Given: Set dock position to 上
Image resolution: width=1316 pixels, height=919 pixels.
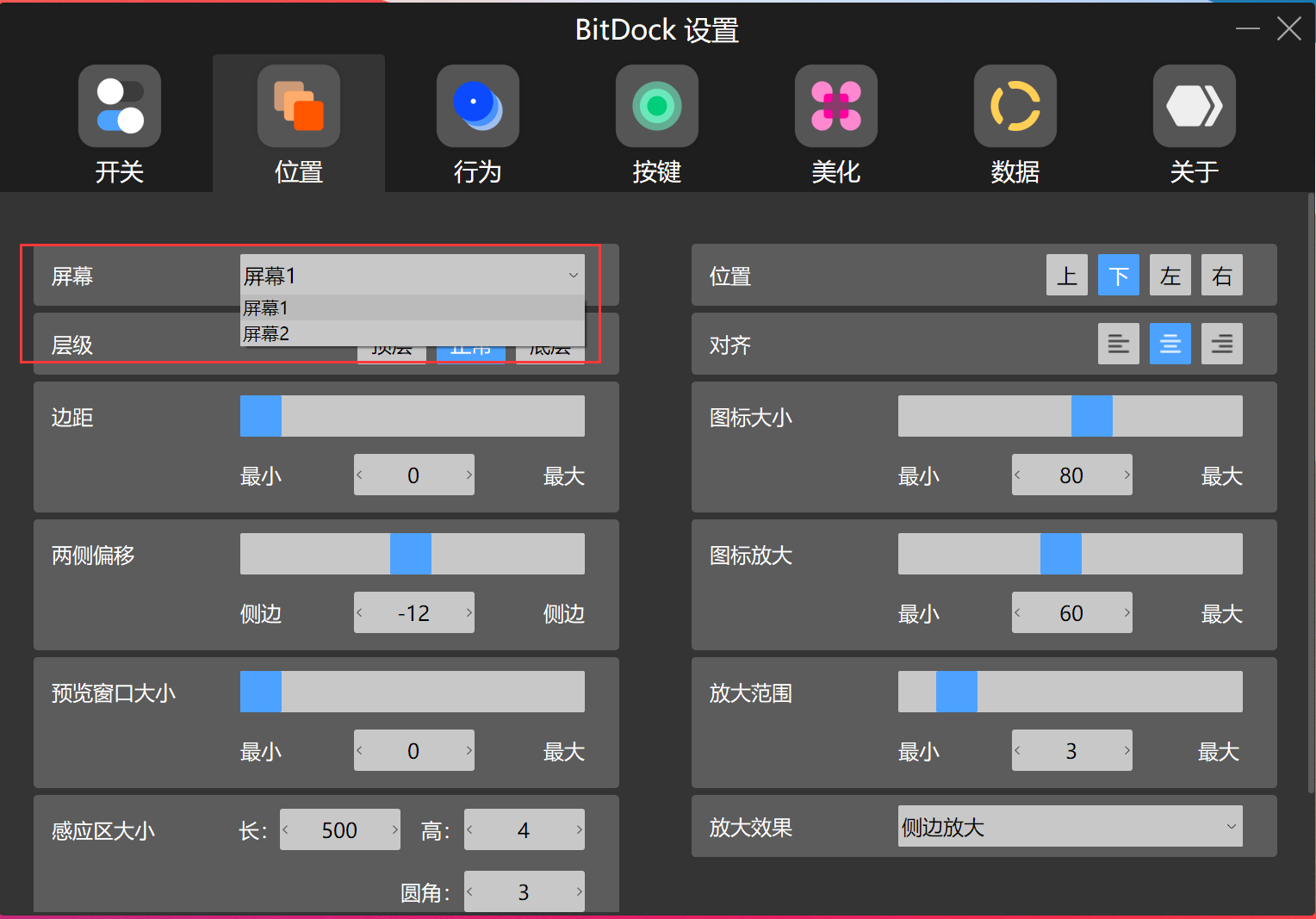Looking at the screenshot, I should coord(1067,275).
